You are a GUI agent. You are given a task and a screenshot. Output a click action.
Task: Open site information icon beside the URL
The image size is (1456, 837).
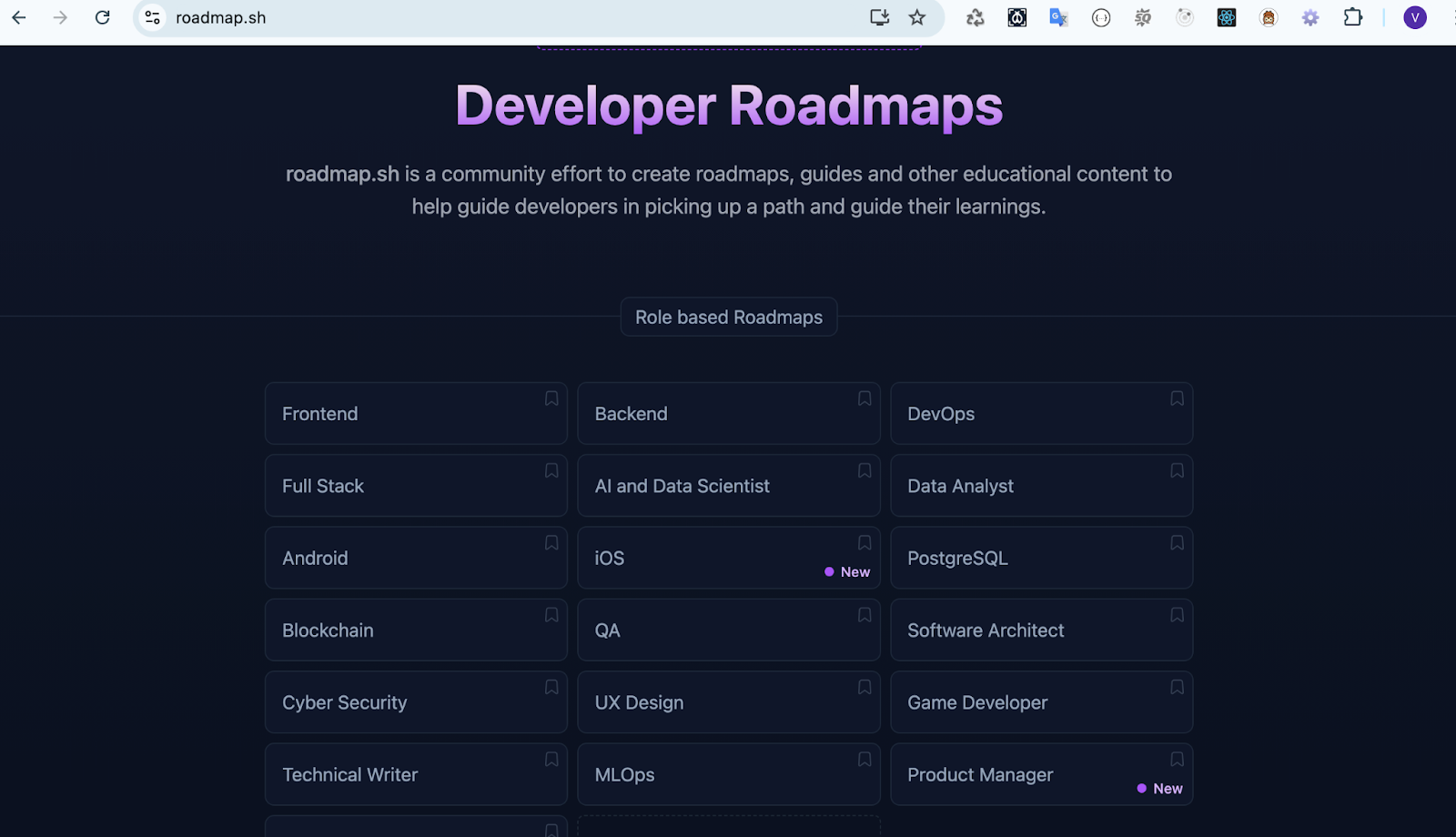[x=153, y=17]
